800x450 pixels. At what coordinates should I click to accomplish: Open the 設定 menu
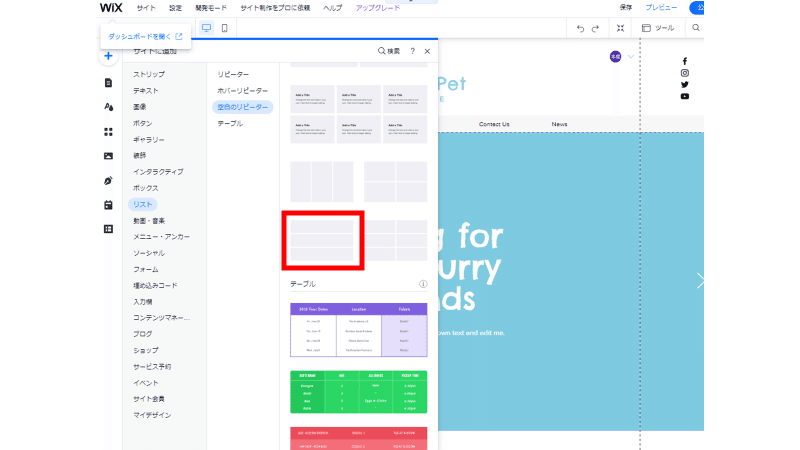click(x=176, y=8)
